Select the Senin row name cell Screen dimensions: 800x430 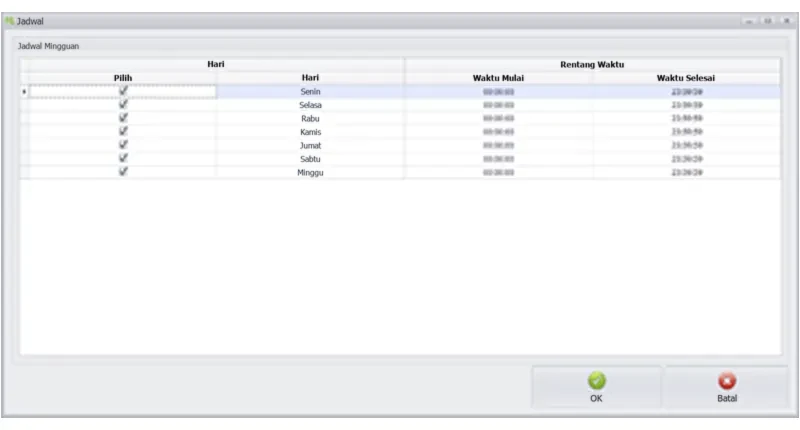pyautogui.click(x=310, y=92)
